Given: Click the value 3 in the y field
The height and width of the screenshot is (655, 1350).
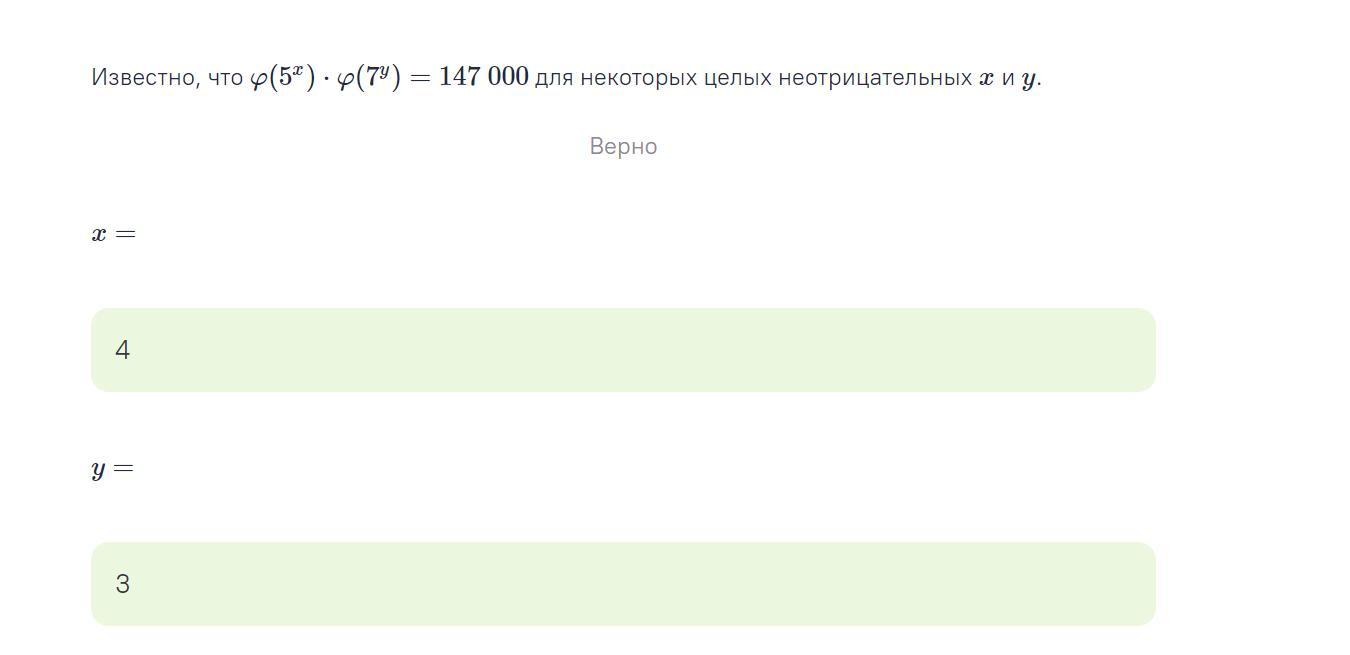Looking at the screenshot, I should click(123, 585).
